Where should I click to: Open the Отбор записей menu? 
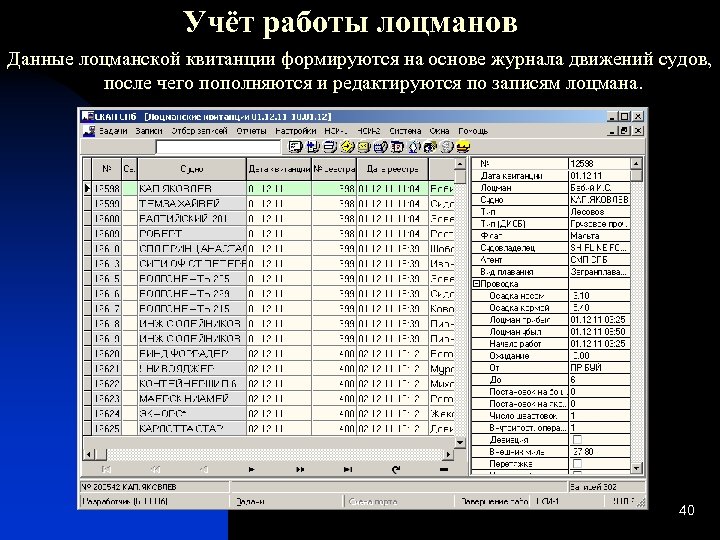click(x=200, y=131)
